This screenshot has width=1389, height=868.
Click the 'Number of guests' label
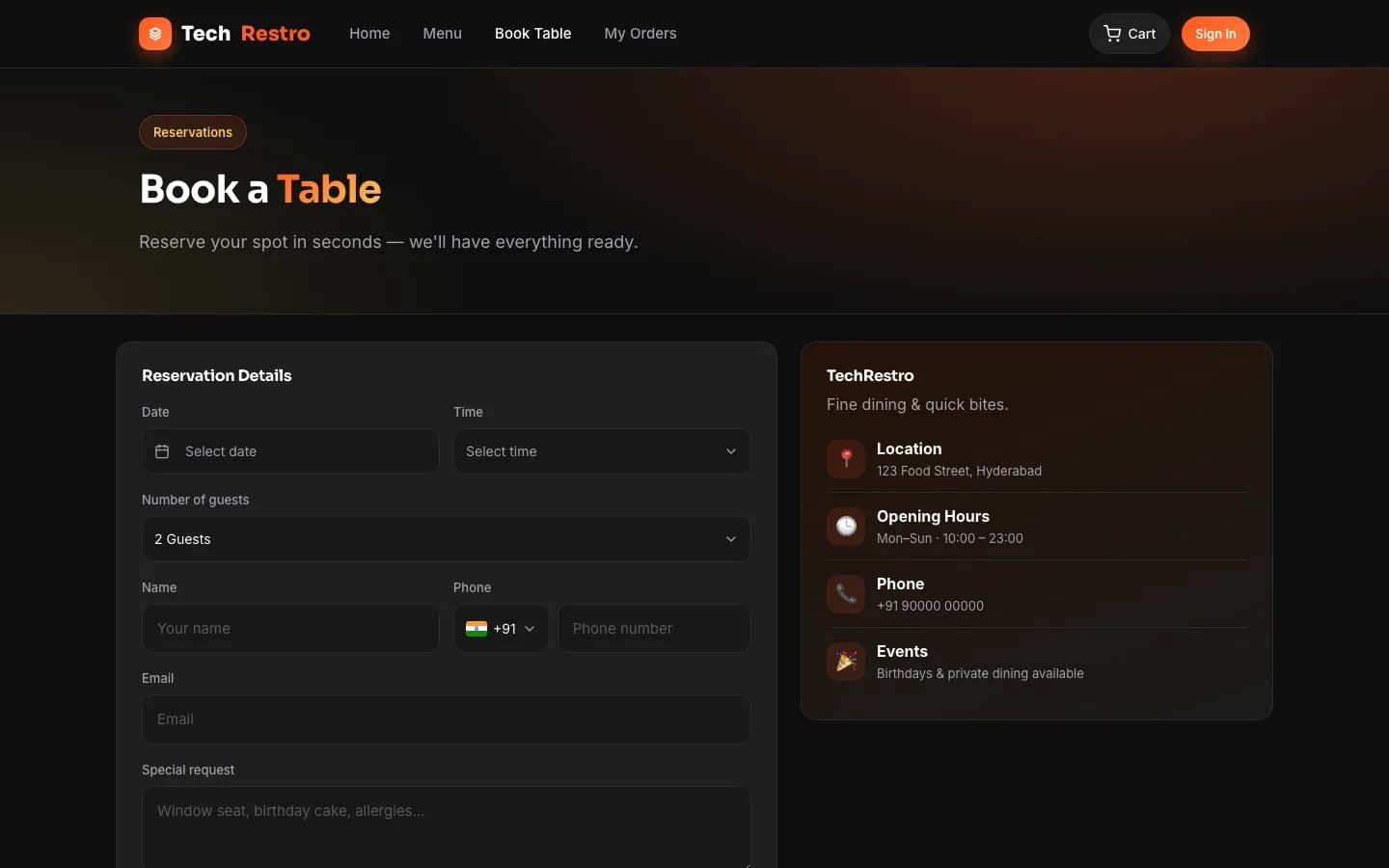coord(195,500)
